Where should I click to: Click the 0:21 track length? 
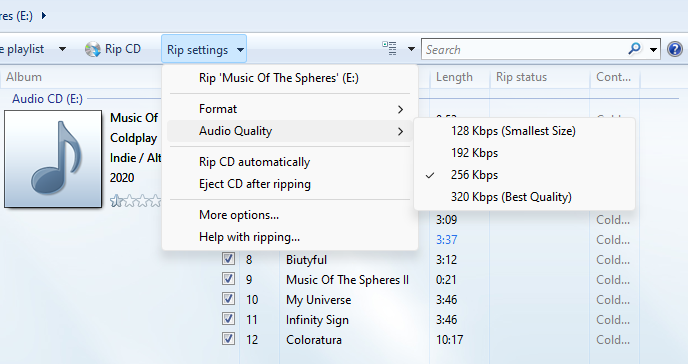(x=446, y=280)
